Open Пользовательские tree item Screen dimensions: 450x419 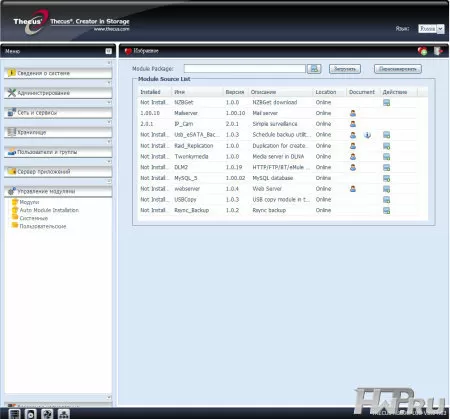click(43, 226)
